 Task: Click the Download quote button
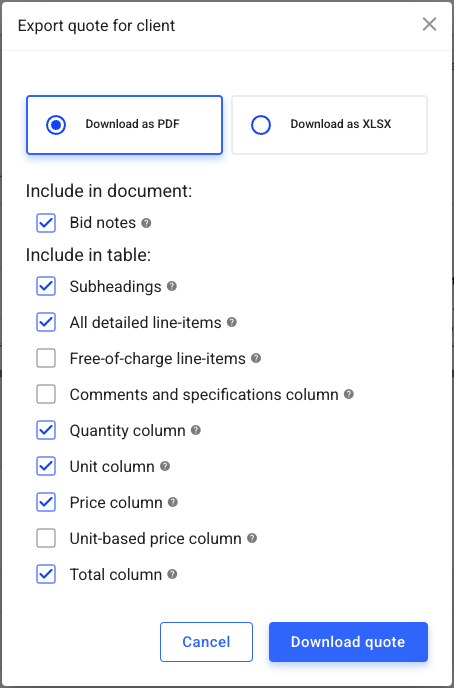(348, 642)
